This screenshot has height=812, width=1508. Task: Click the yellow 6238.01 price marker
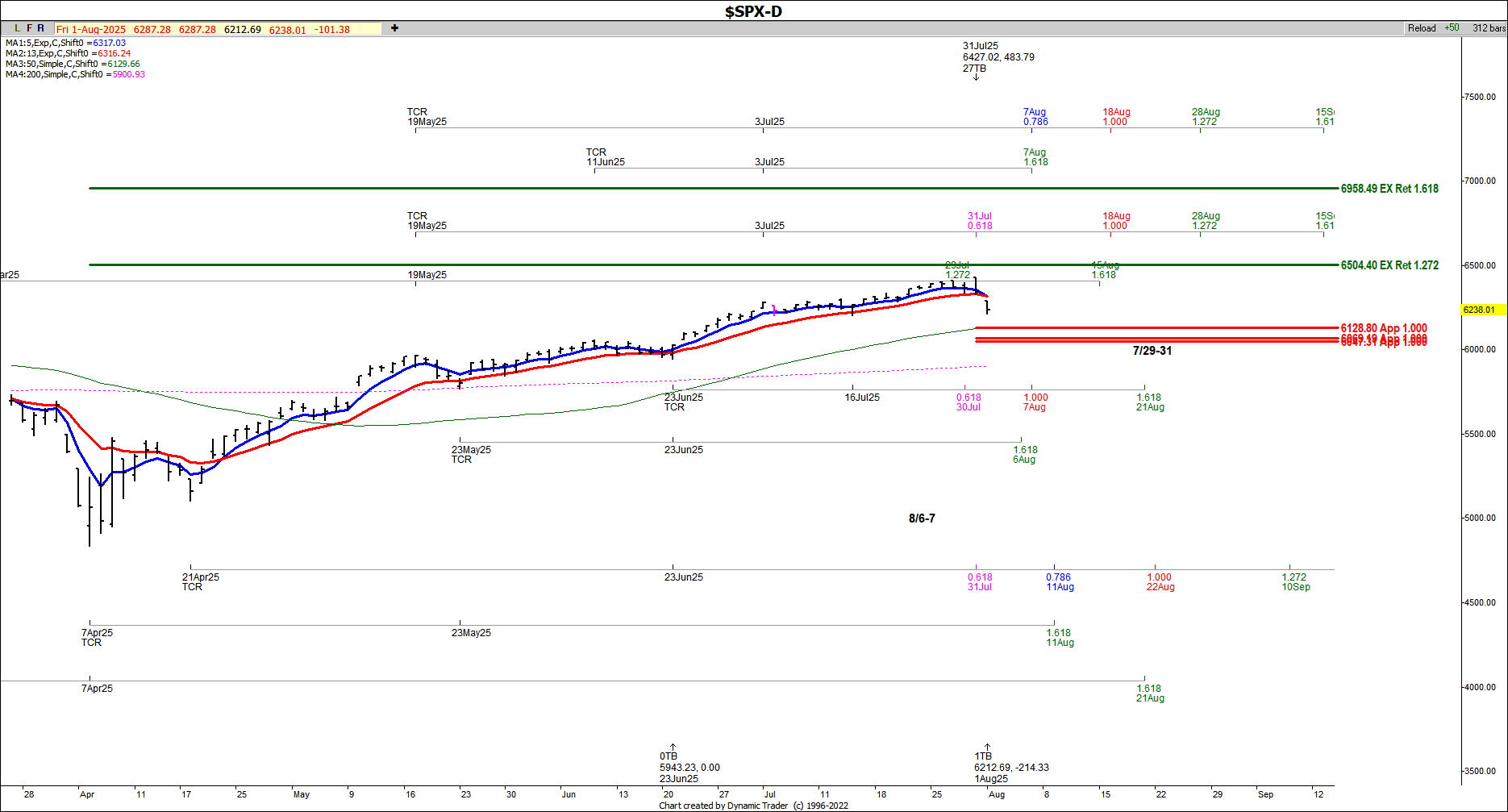click(1478, 310)
